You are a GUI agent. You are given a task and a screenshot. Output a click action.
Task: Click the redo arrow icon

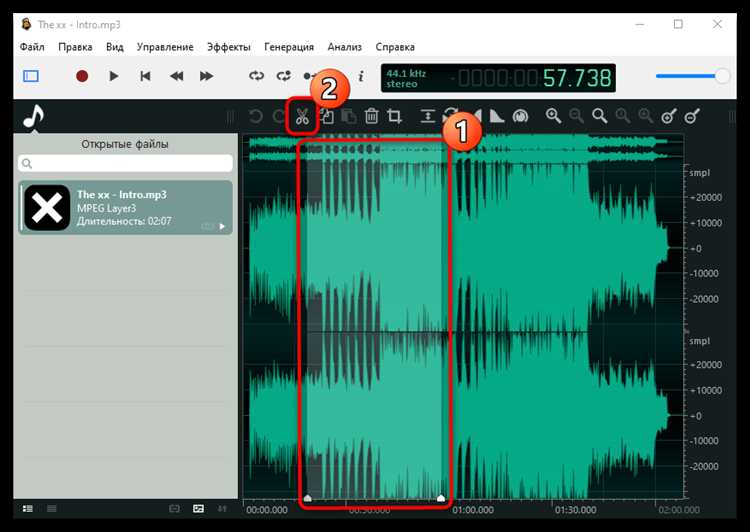(278, 116)
